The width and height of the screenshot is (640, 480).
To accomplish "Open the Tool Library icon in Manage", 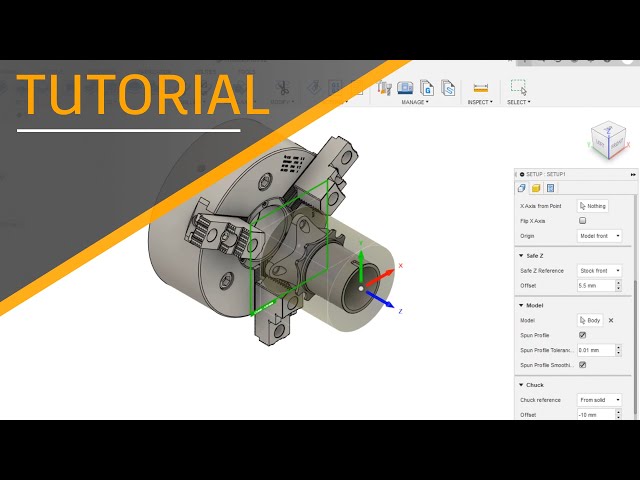I will [384, 88].
